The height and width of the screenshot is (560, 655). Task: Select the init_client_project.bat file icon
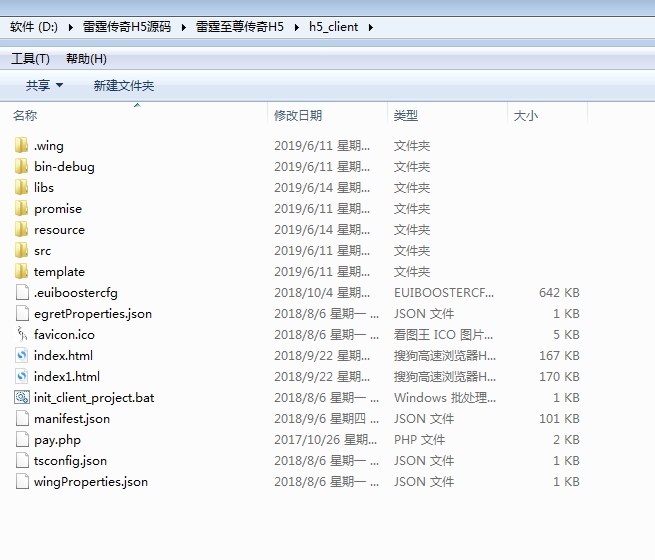(22, 398)
